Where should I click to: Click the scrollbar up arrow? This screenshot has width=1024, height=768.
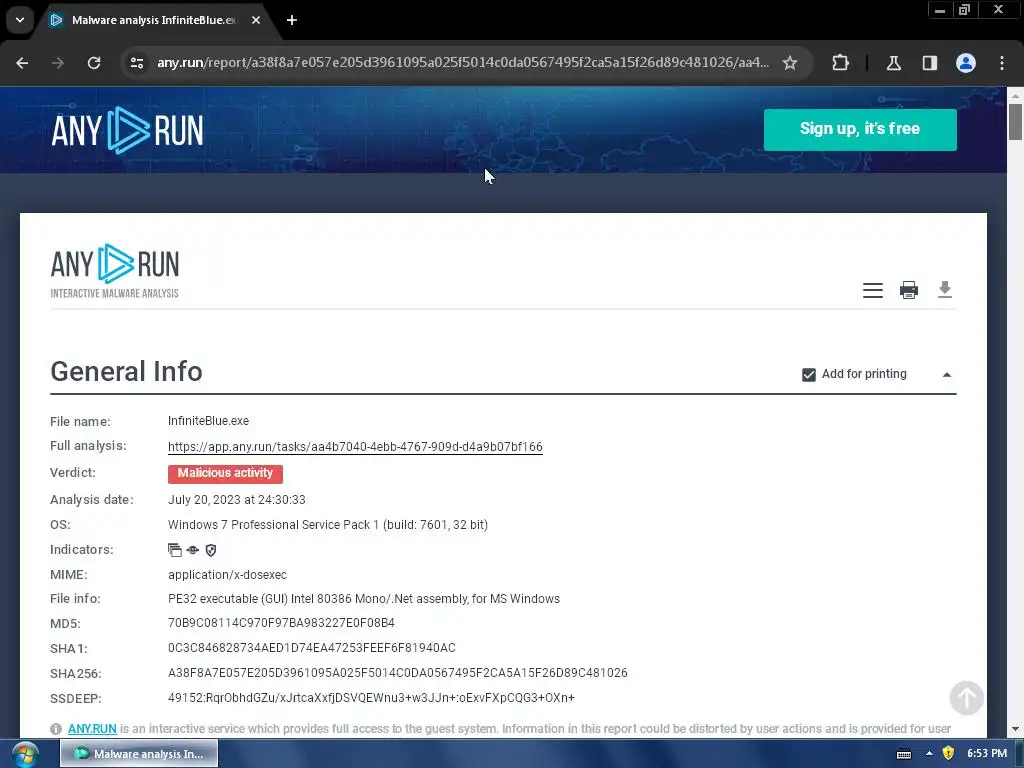[1015, 95]
